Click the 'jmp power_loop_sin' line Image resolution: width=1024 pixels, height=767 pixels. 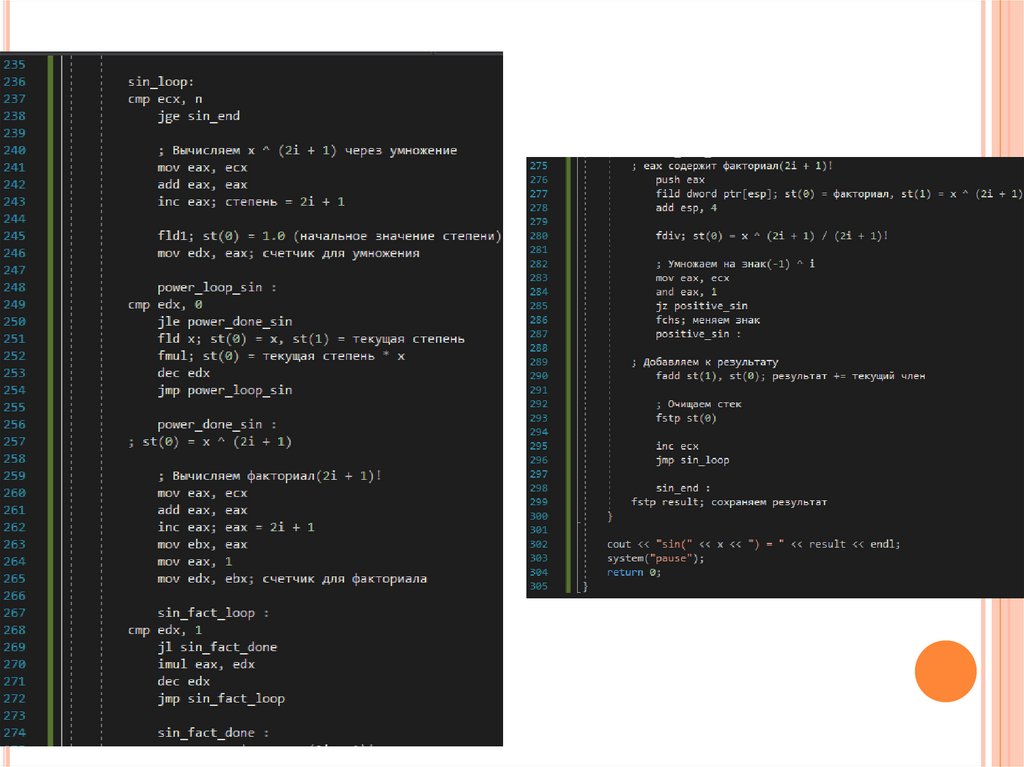pos(224,390)
